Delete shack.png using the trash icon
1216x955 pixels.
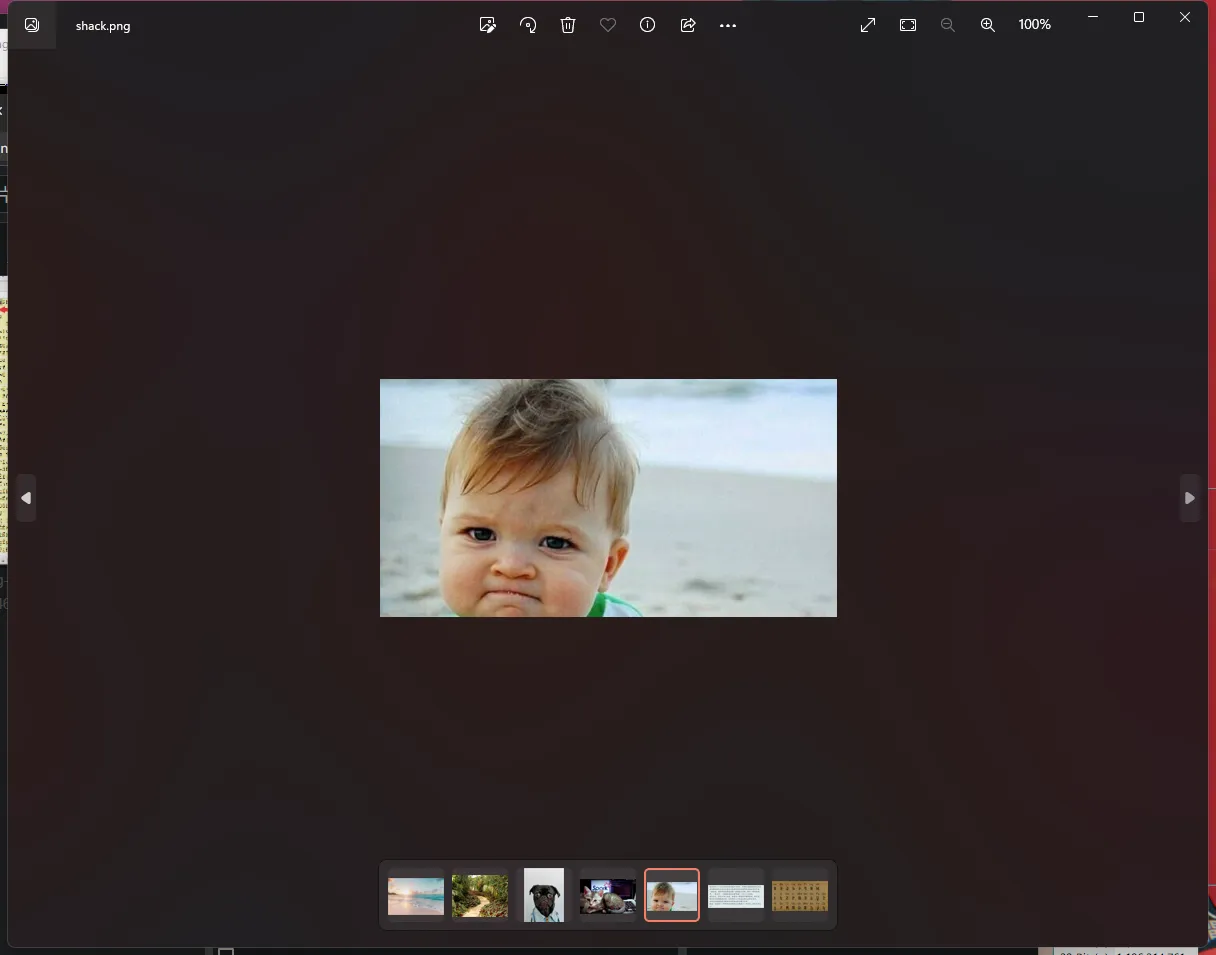(x=568, y=25)
